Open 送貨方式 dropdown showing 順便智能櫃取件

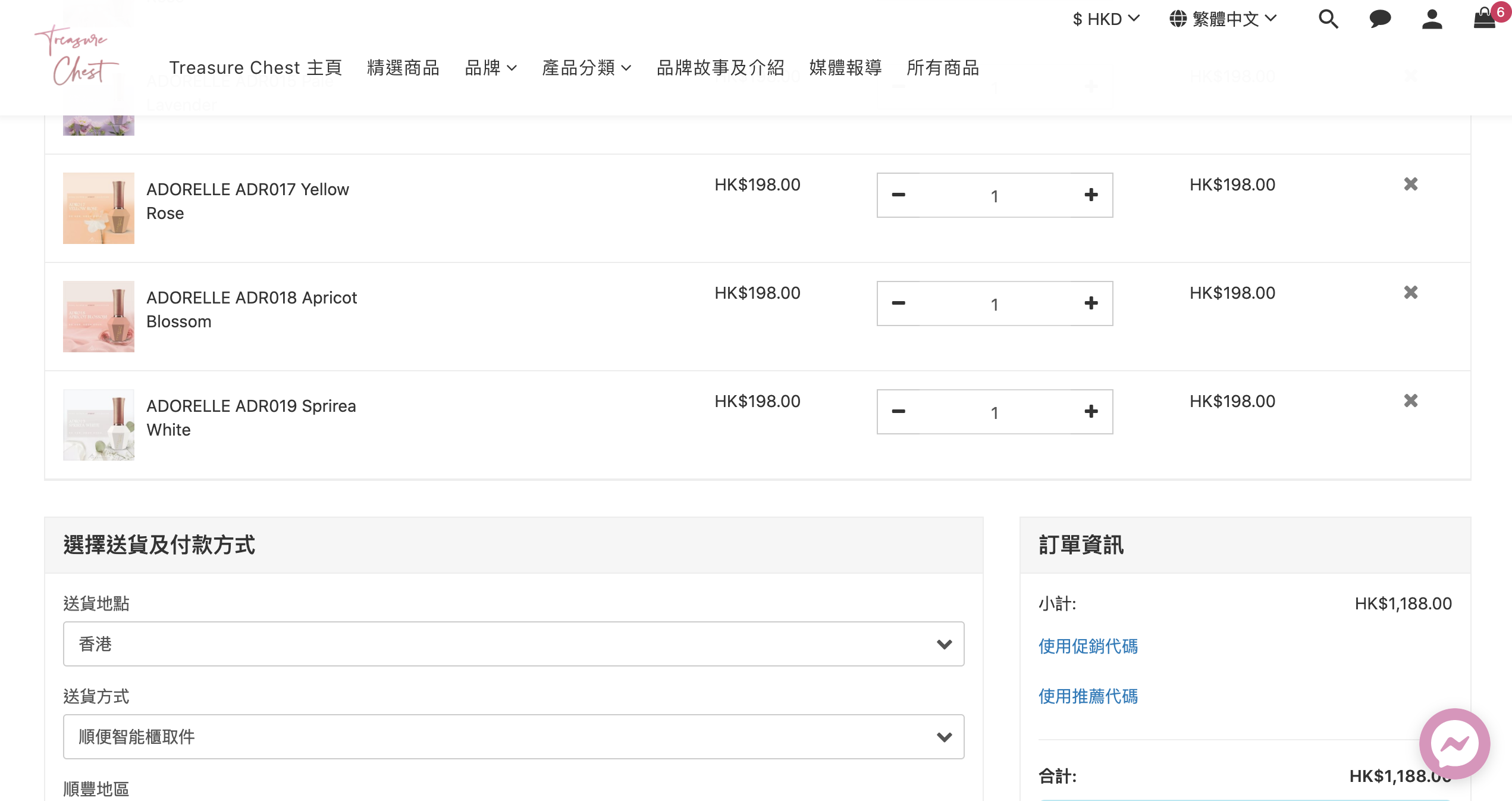coord(513,737)
